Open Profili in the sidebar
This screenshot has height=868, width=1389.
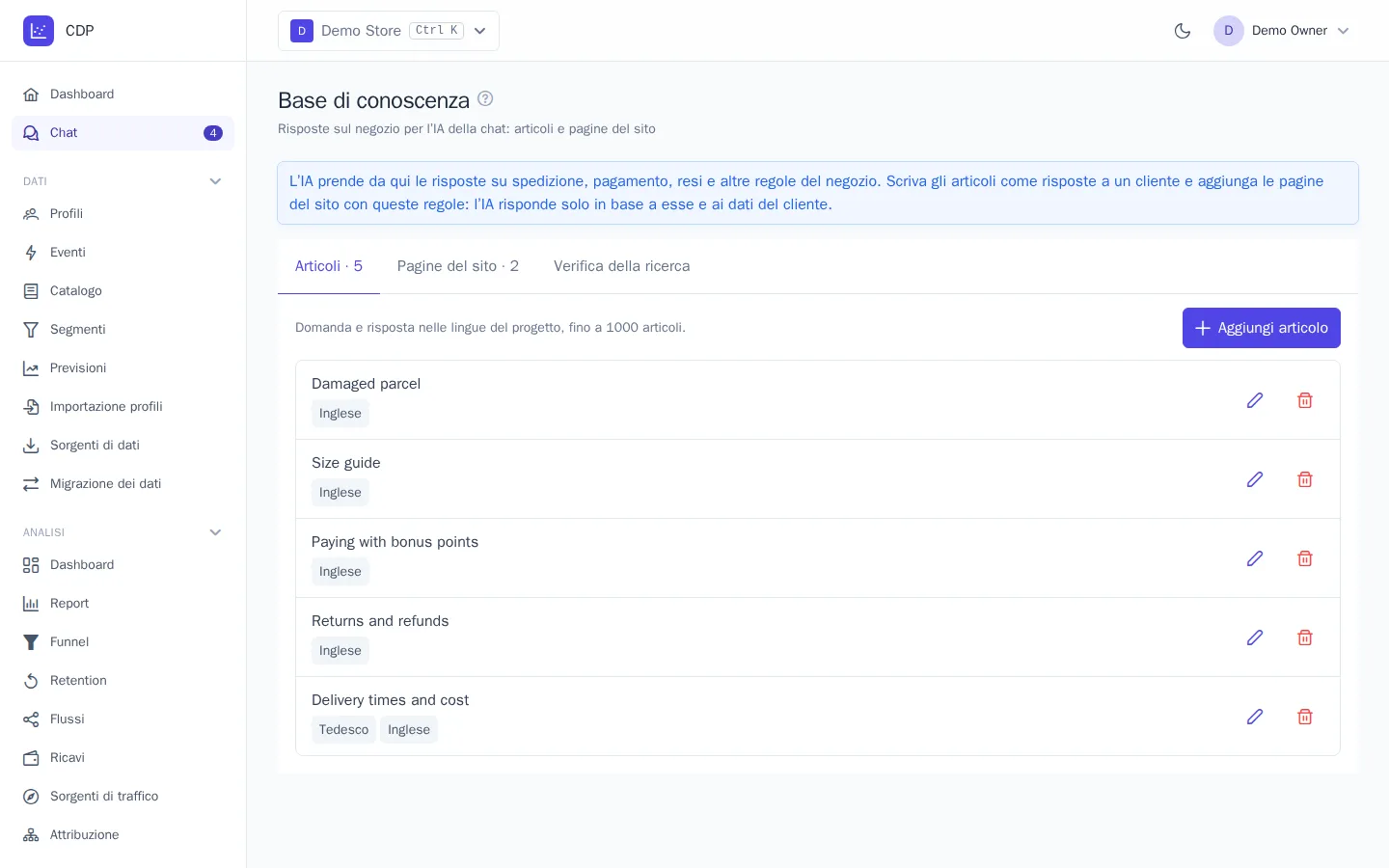click(123, 214)
